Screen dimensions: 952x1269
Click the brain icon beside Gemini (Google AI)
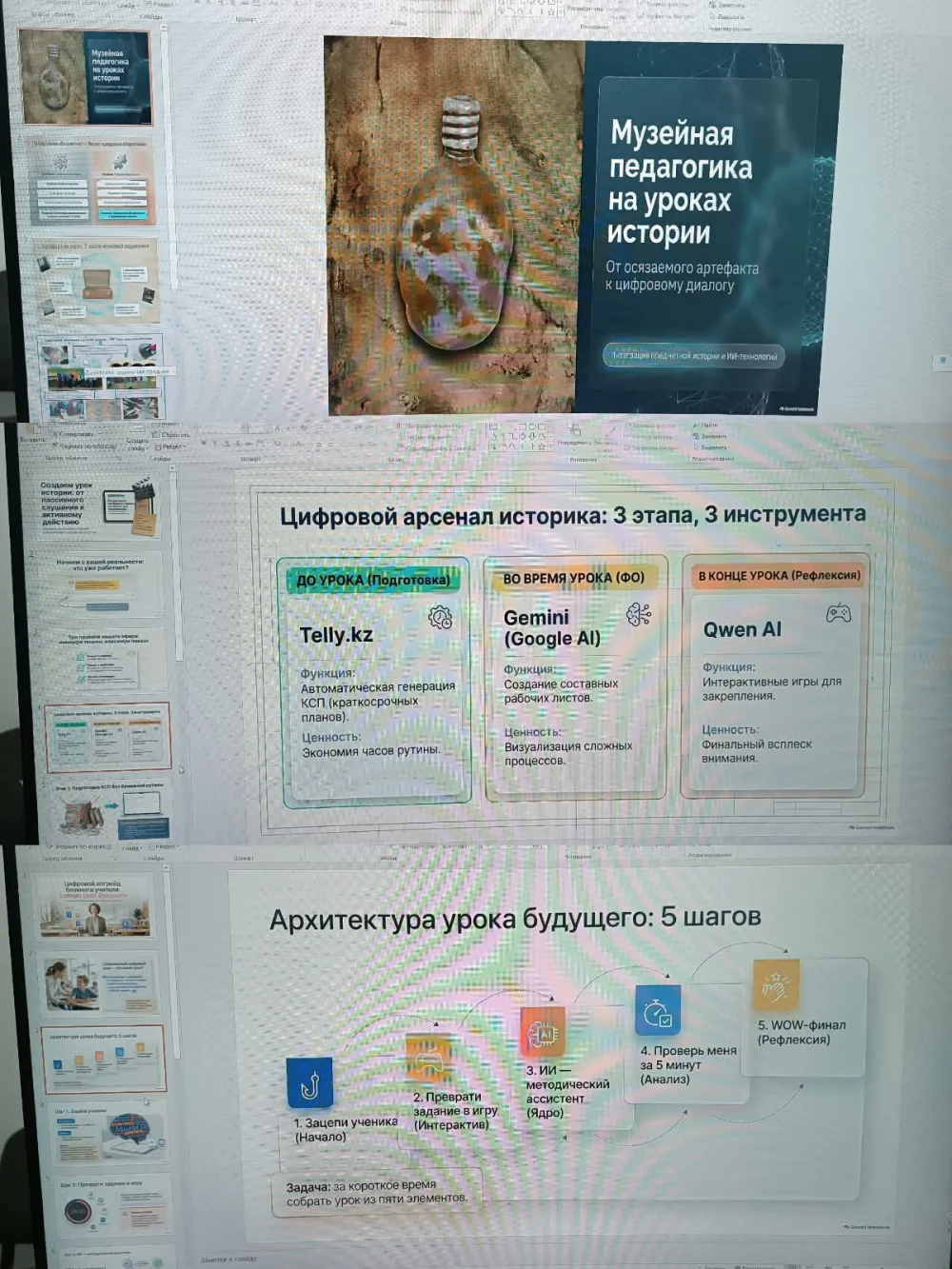pyautogui.click(x=639, y=614)
